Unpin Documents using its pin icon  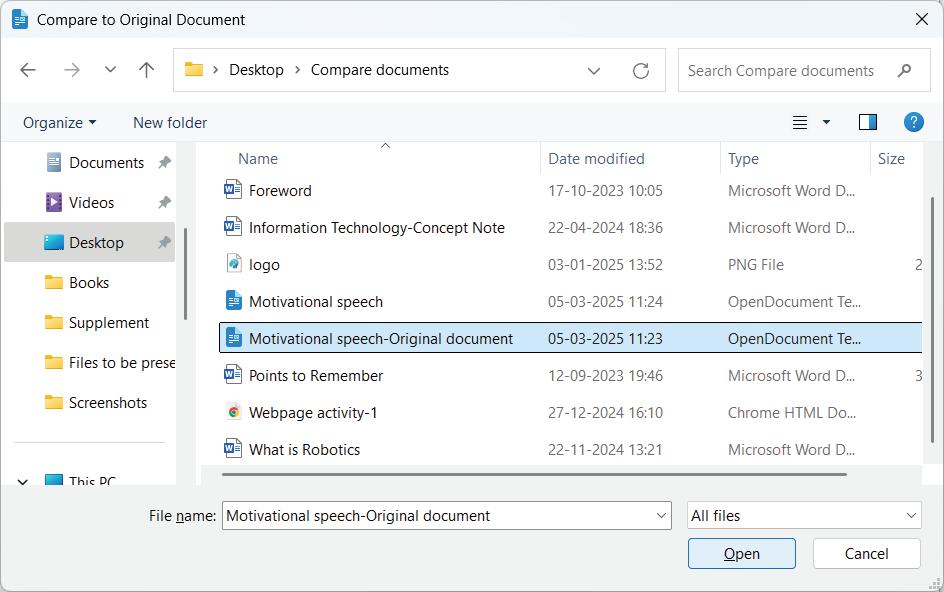[164, 162]
